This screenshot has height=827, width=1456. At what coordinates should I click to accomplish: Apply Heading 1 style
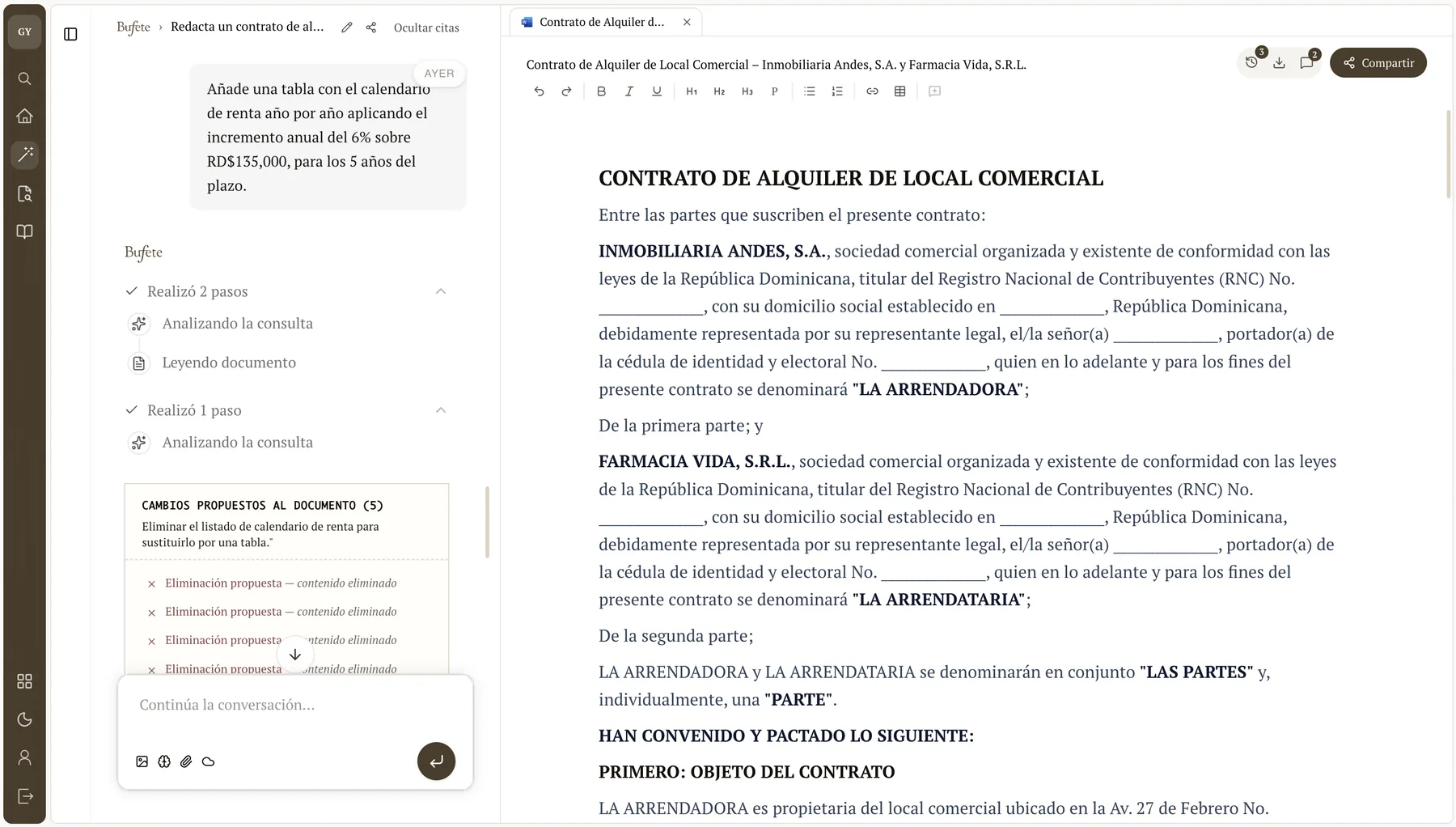pyautogui.click(x=692, y=91)
